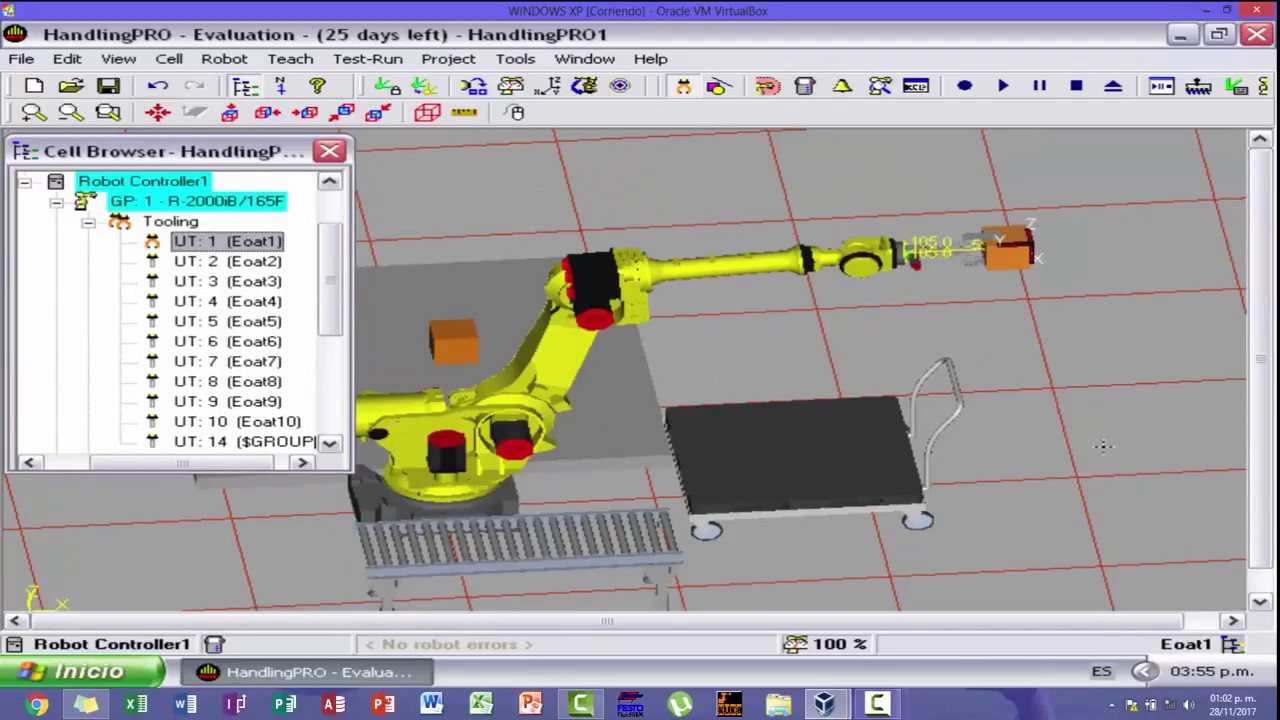This screenshot has height=720, width=1280.
Task: Select GP: 1 - R-2000iB/165F robot group
Action: click(197, 201)
